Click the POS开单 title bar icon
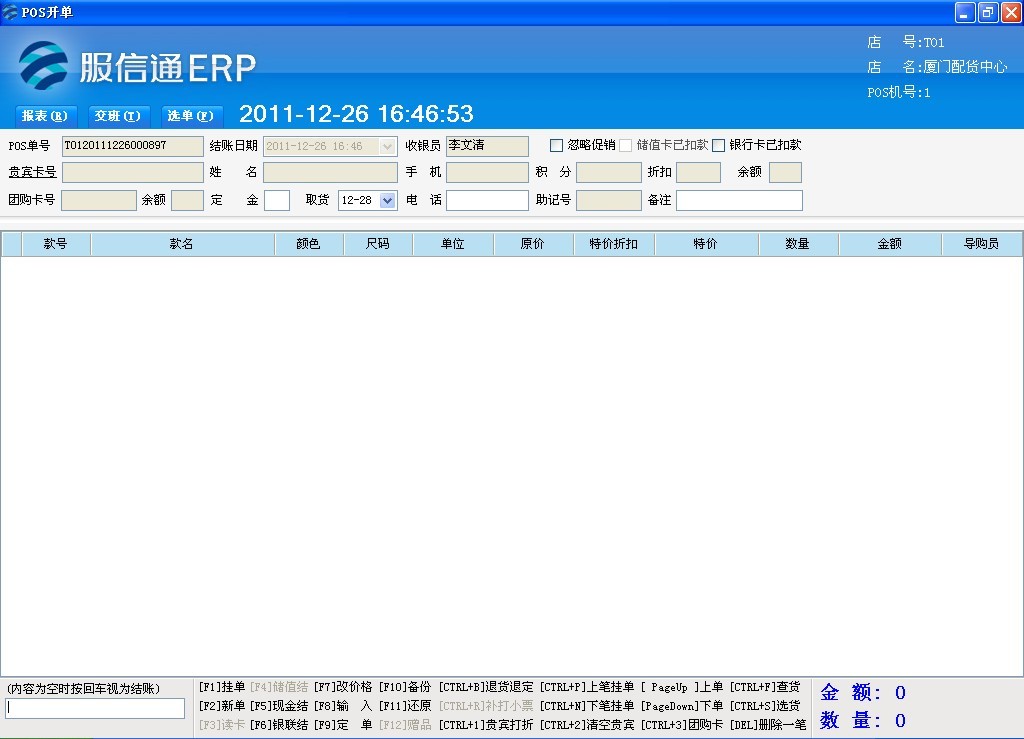Image resolution: width=1024 pixels, height=739 pixels. click(10, 12)
